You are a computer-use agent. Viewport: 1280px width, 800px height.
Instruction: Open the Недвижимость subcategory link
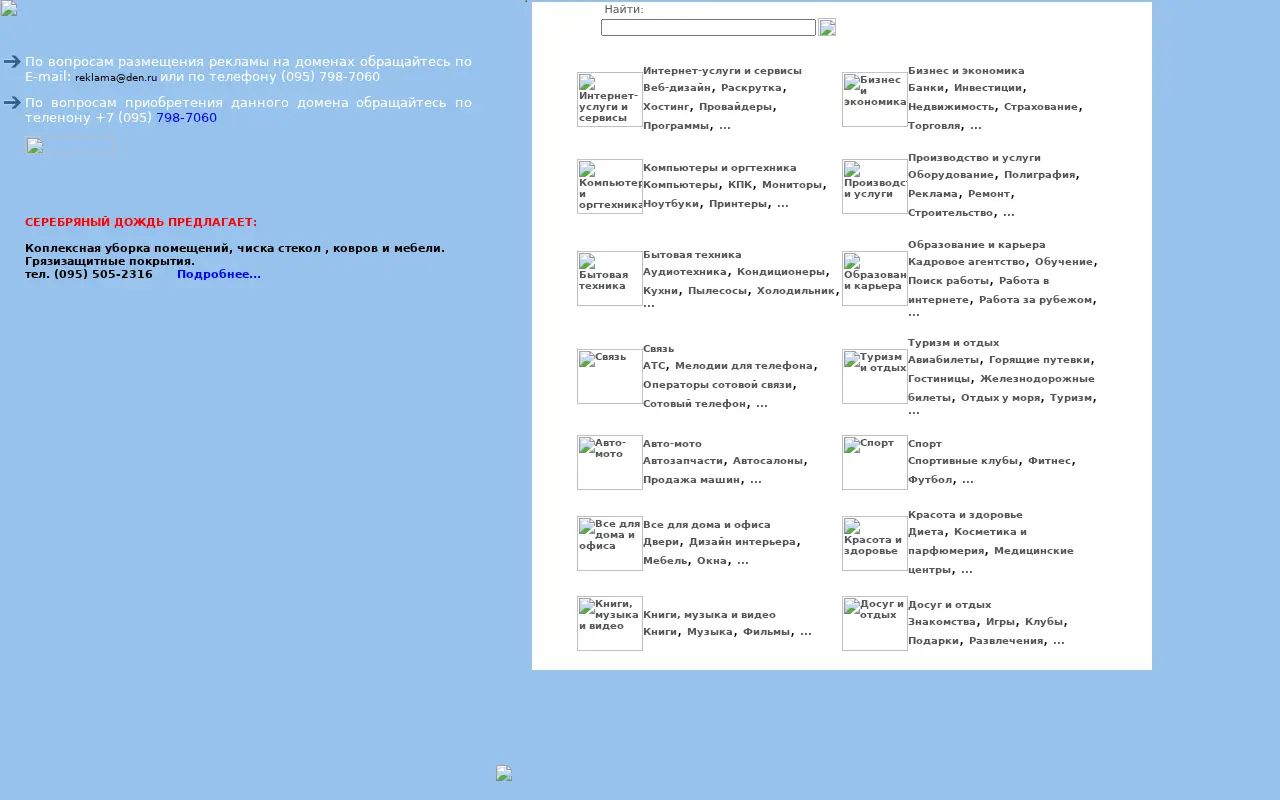click(x=952, y=106)
